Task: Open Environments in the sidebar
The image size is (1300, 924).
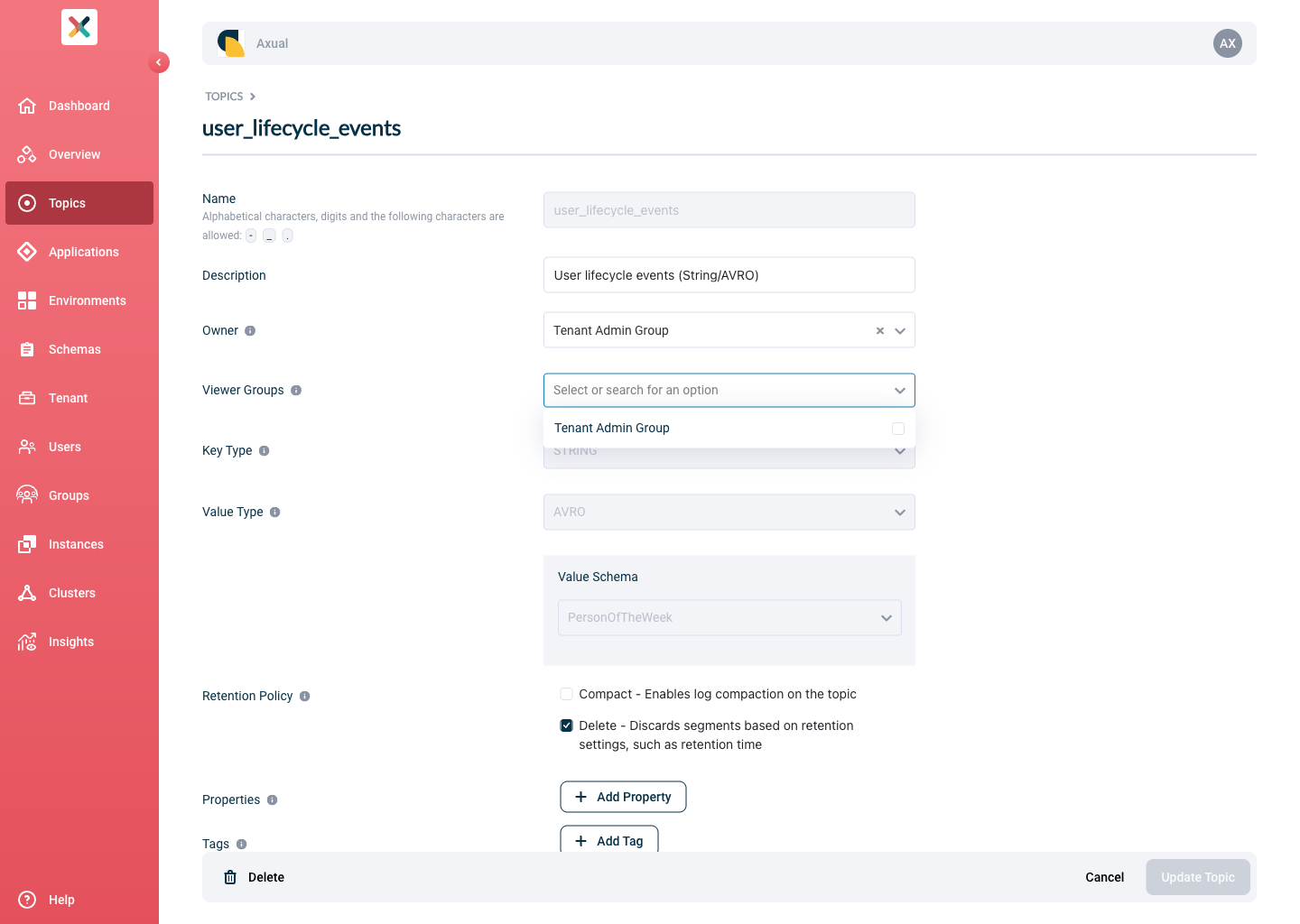Action: 79,300
